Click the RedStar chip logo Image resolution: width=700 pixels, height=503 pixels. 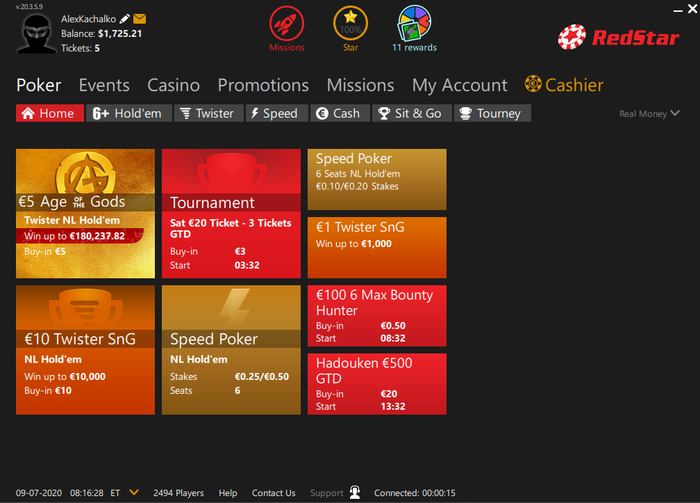pyautogui.click(x=572, y=37)
